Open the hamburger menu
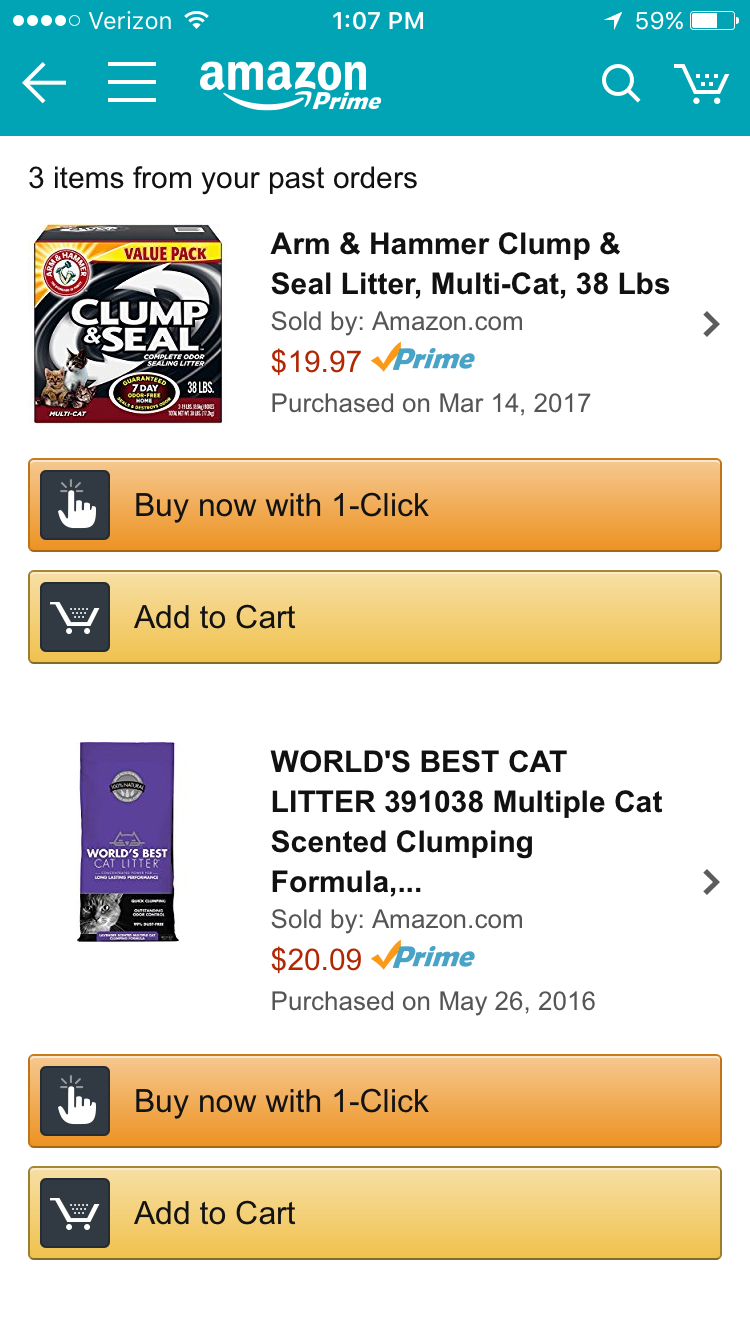Screen dimensions: 750x1334 (132, 83)
